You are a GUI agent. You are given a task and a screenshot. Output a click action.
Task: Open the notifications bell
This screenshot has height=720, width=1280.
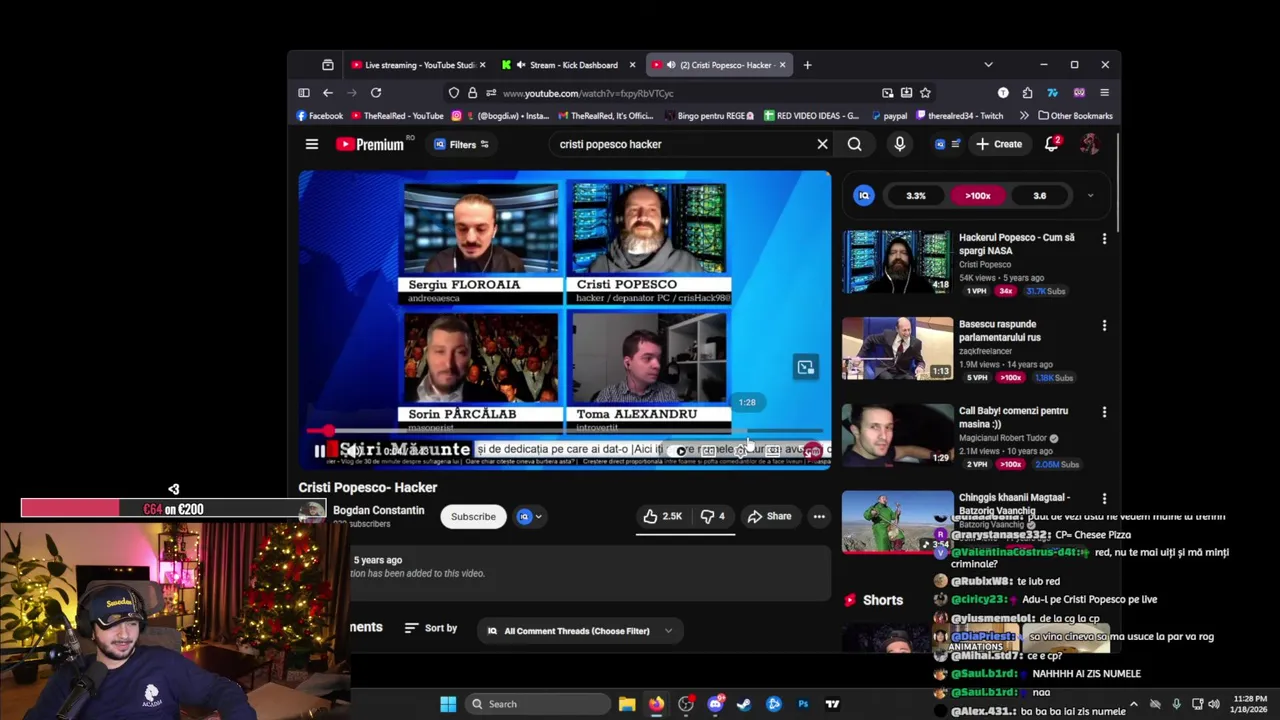click(1052, 144)
